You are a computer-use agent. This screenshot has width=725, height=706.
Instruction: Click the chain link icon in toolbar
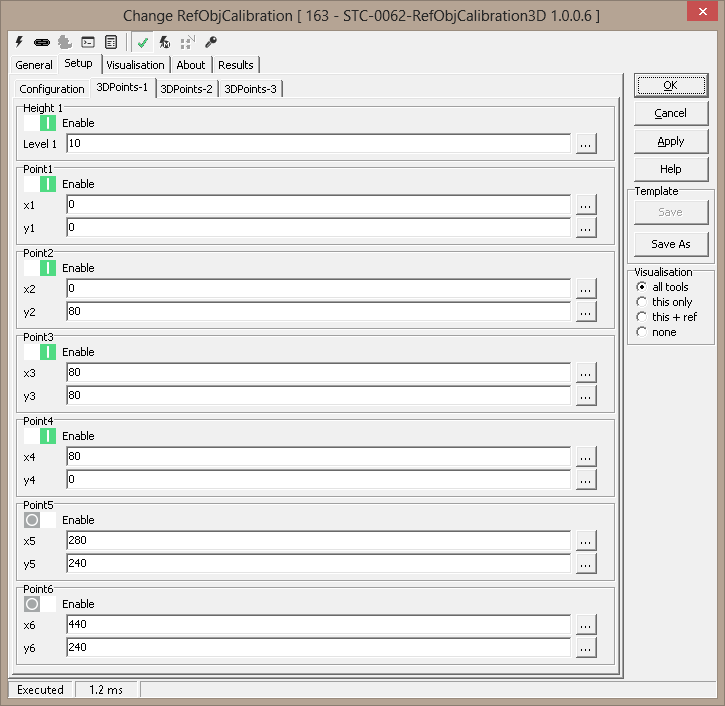point(42,42)
